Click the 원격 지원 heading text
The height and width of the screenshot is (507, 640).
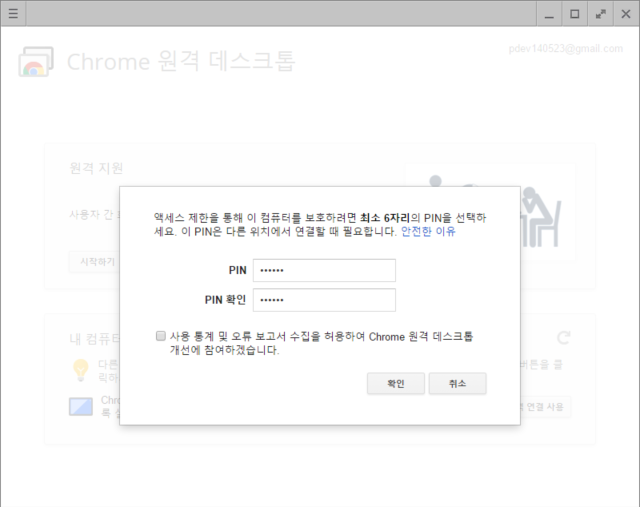(96, 168)
